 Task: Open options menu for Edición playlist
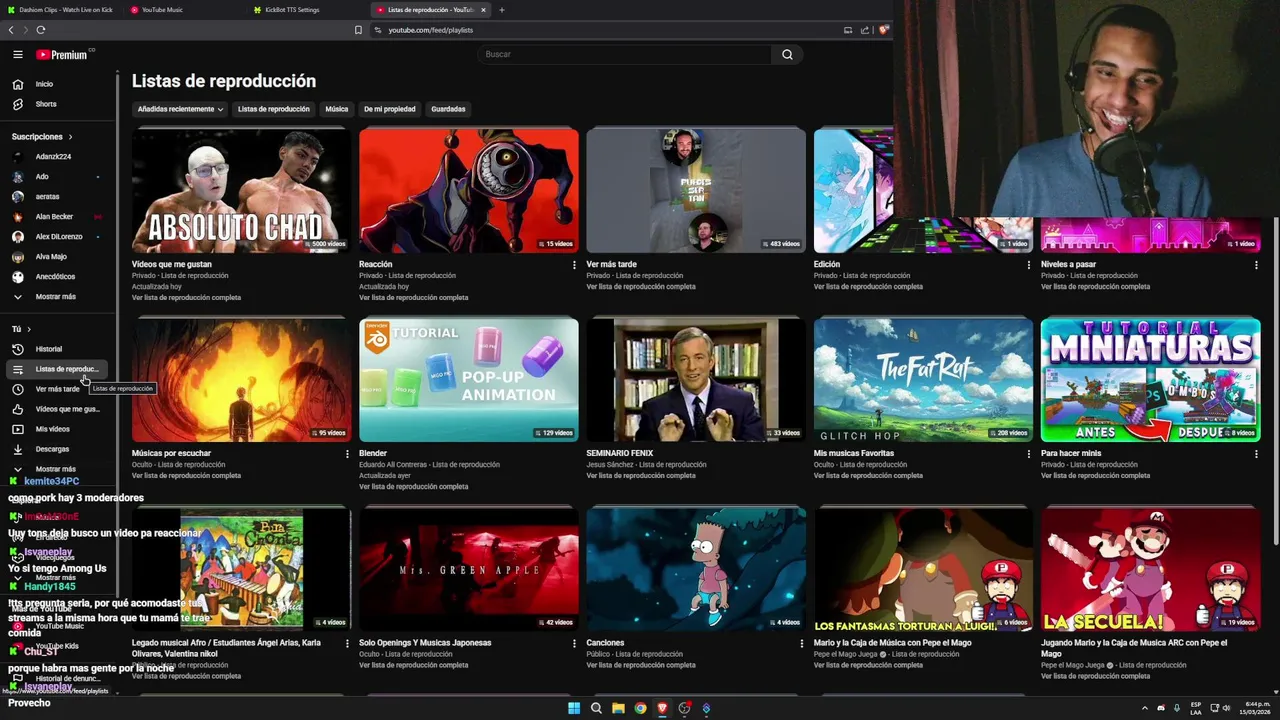point(1029,265)
